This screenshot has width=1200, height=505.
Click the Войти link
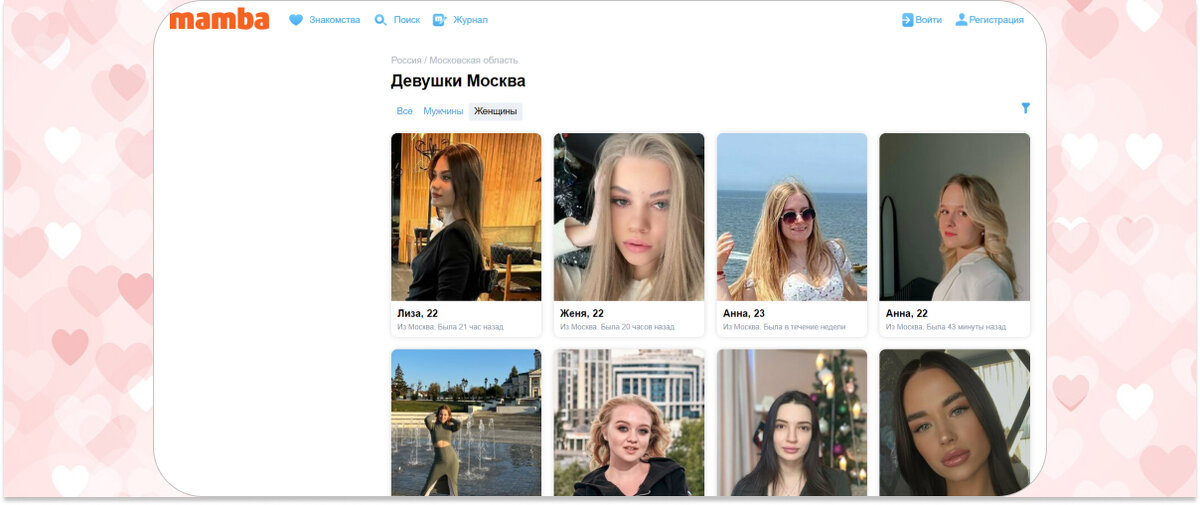coord(929,19)
